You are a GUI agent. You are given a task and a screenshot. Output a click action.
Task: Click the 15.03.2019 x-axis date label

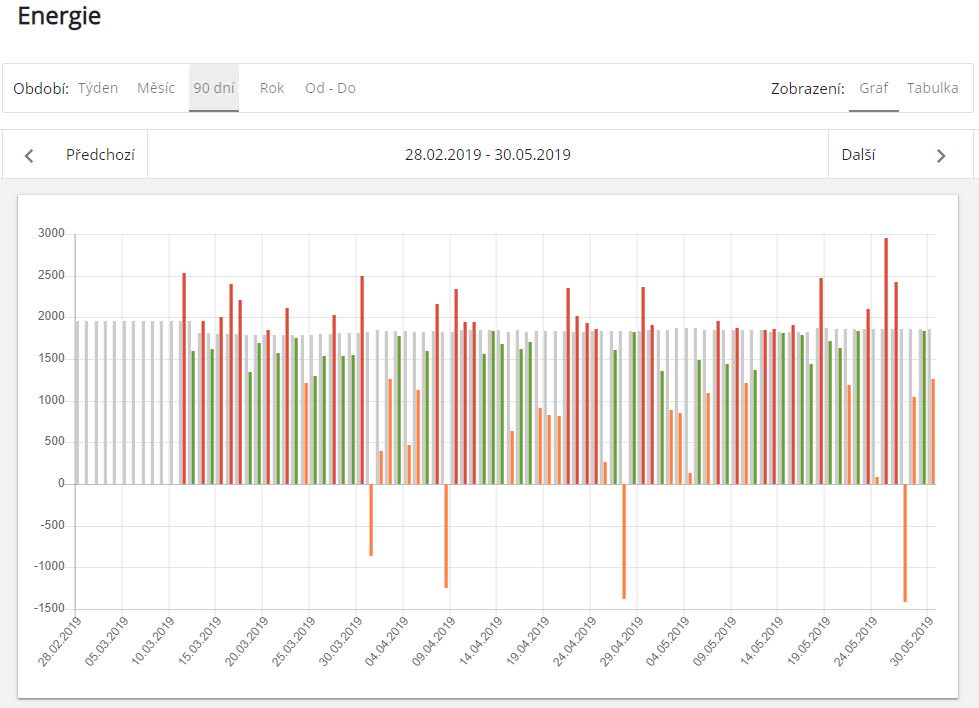(x=200, y=641)
